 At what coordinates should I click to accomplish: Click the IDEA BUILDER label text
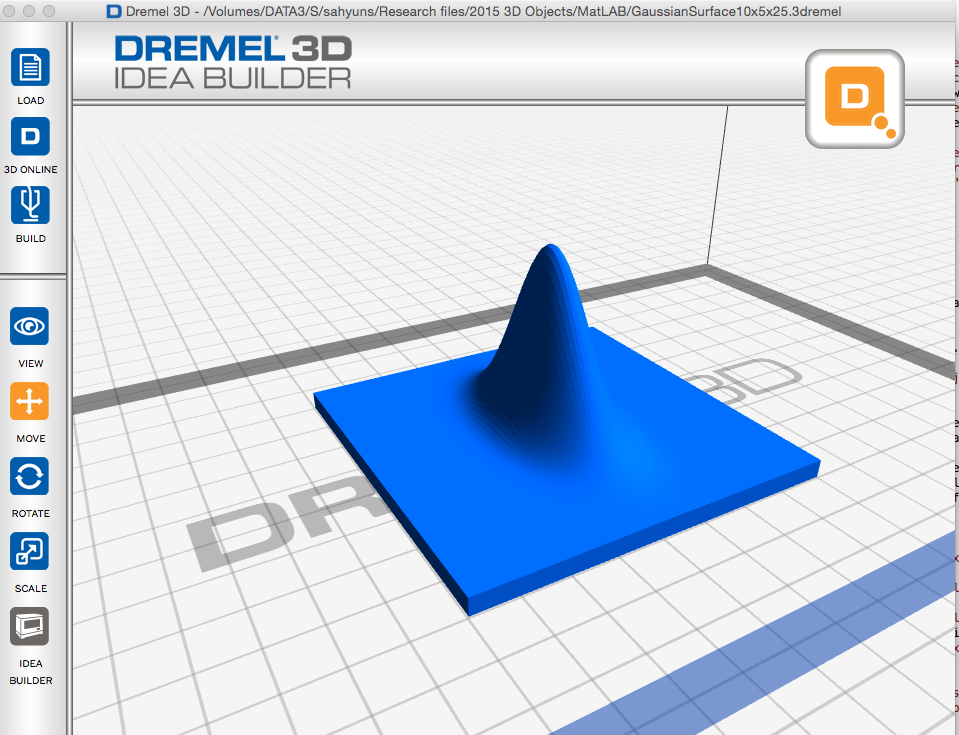pos(31,672)
